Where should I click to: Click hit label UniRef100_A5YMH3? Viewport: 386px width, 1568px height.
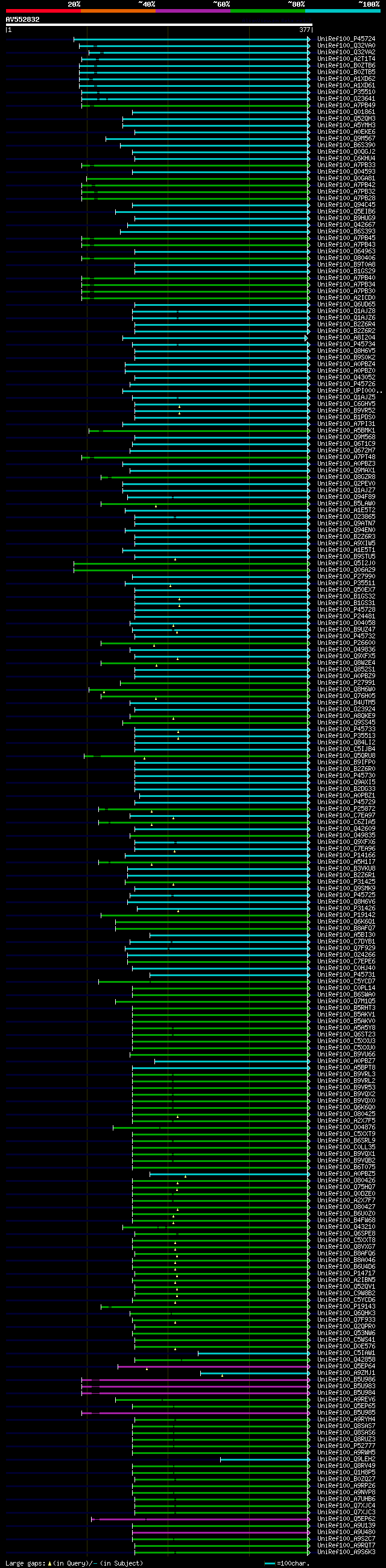click(x=346, y=125)
